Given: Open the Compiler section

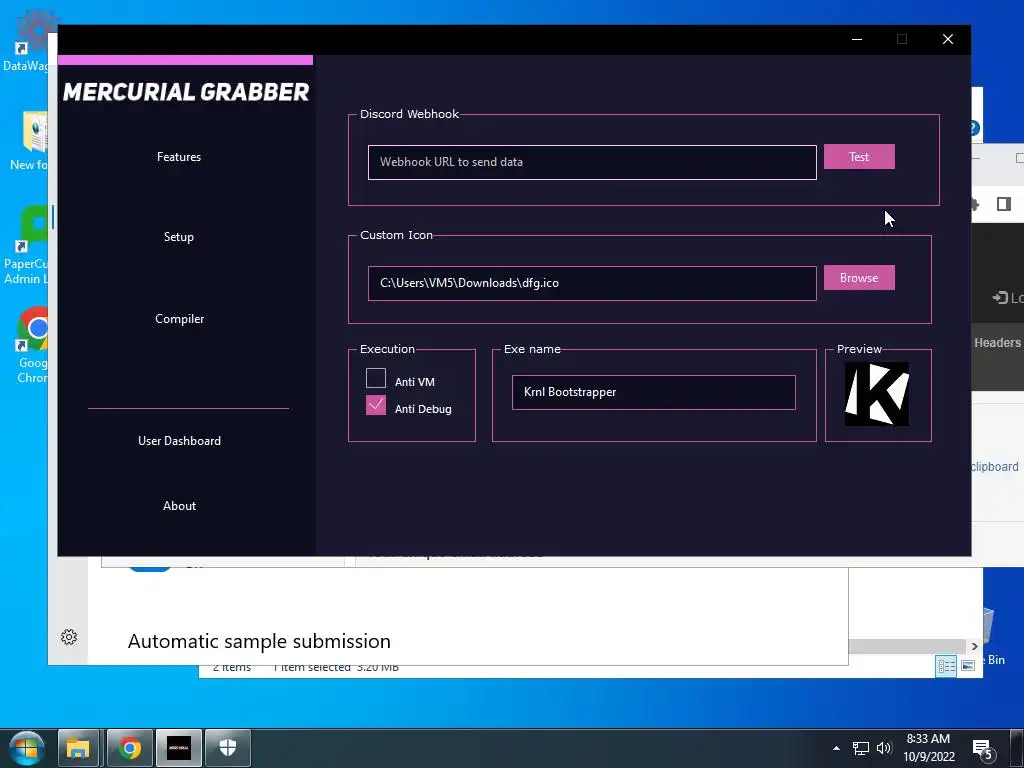Looking at the screenshot, I should coord(180,319).
